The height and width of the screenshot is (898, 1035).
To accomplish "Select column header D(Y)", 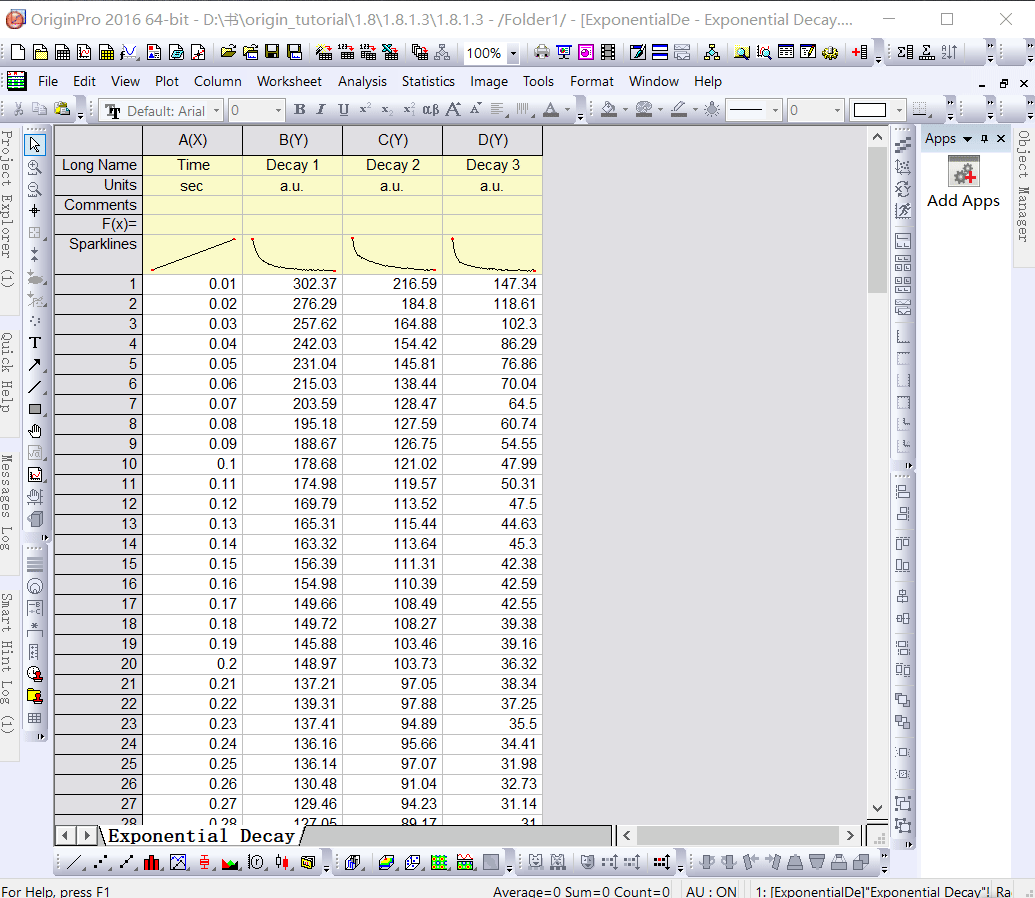I will [x=493, y=141].
